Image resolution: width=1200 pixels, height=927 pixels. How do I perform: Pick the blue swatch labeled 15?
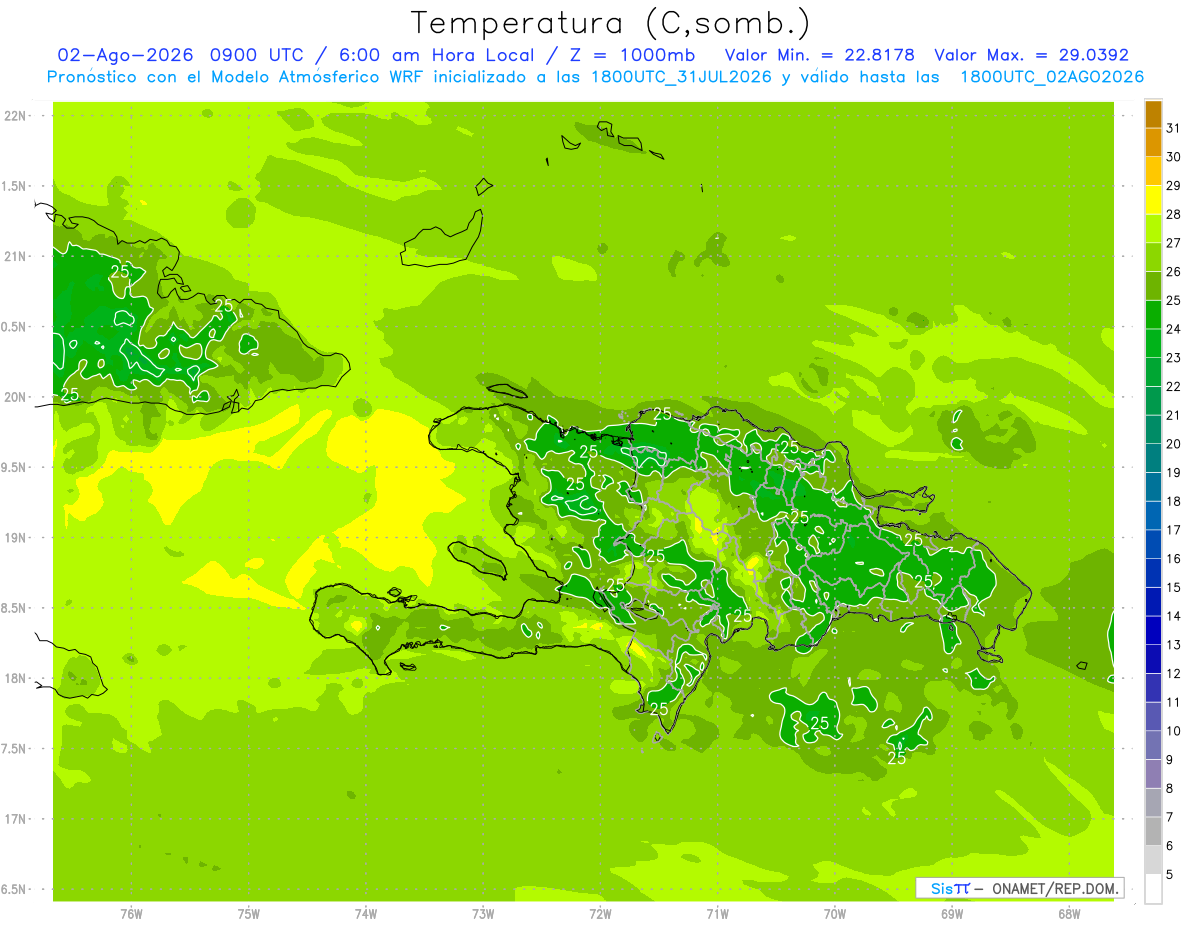click(1153, 574)
